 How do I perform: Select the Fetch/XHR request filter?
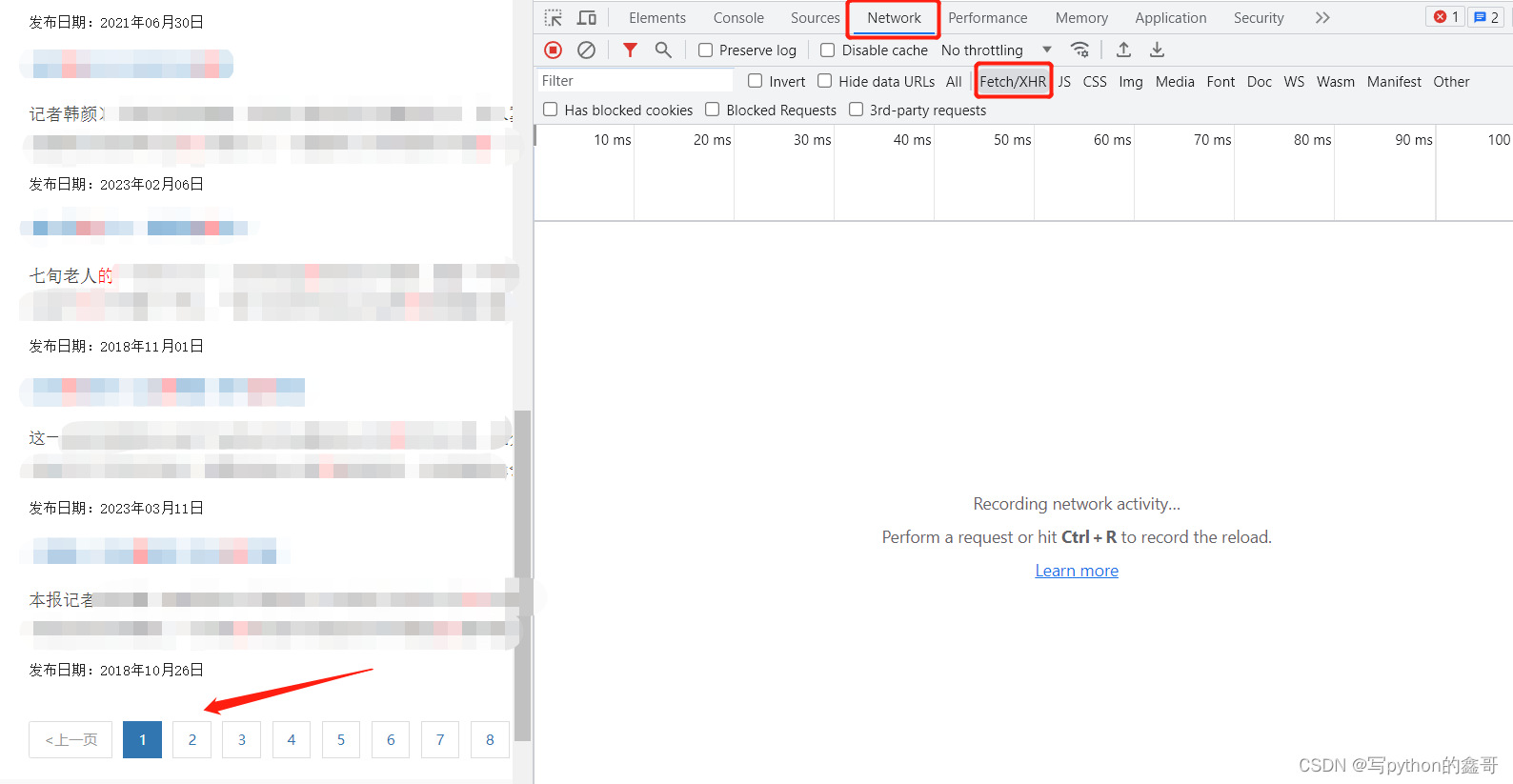tap(1013, 82)
